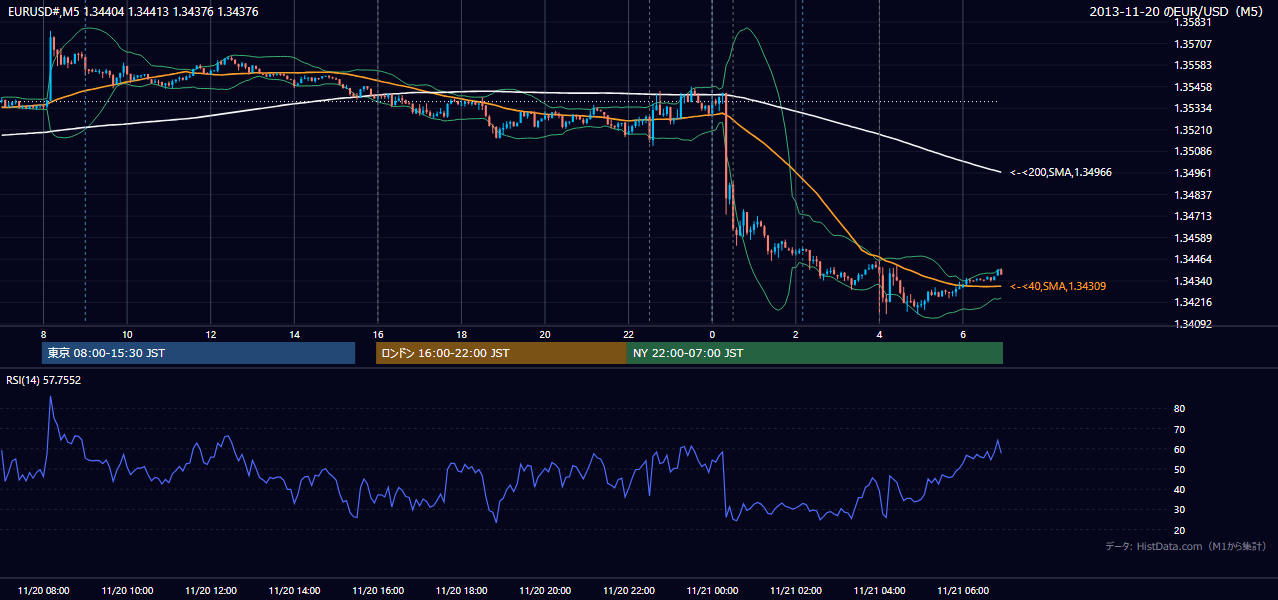1278x600 pixels.
Task: Click RSI scale value 30
Action: (1180, 509)
